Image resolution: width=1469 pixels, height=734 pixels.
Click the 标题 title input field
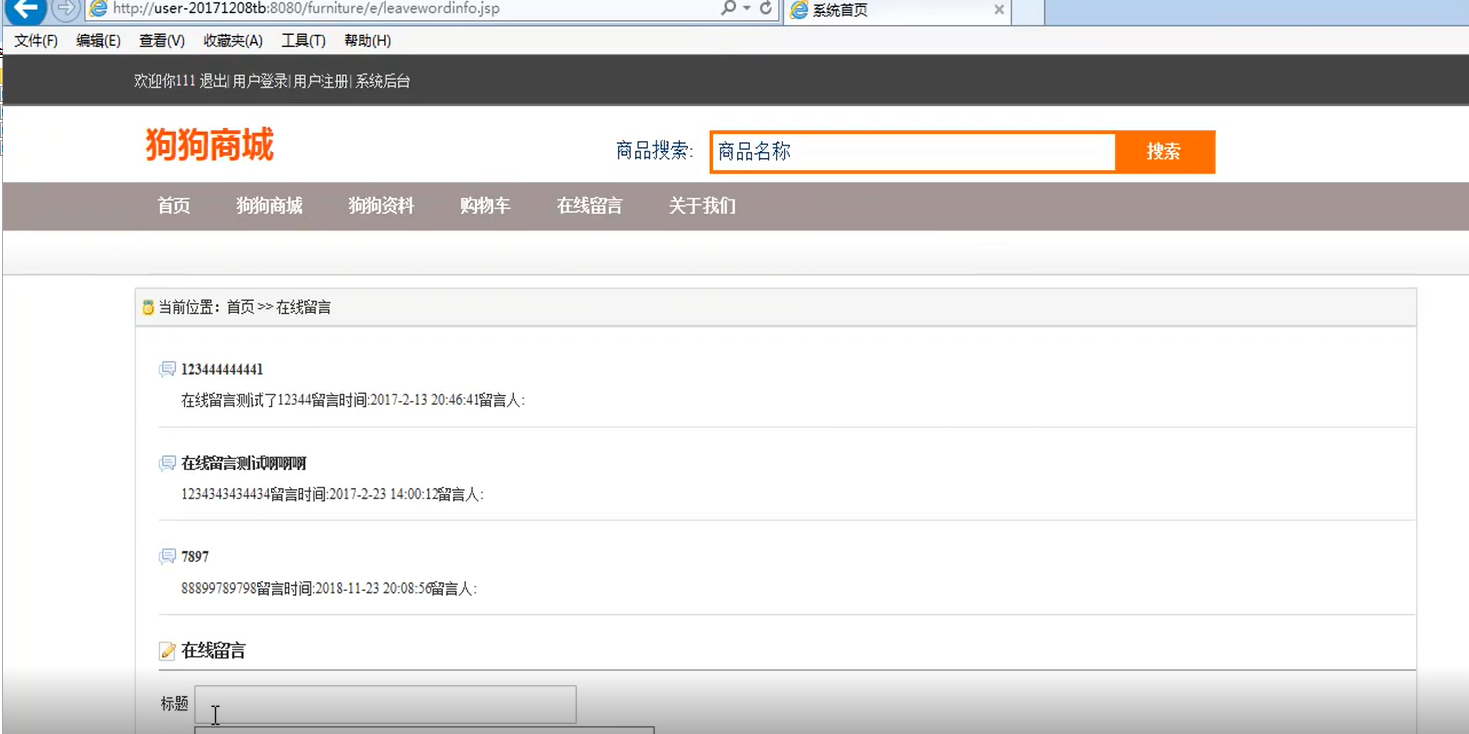pos(385,704)
